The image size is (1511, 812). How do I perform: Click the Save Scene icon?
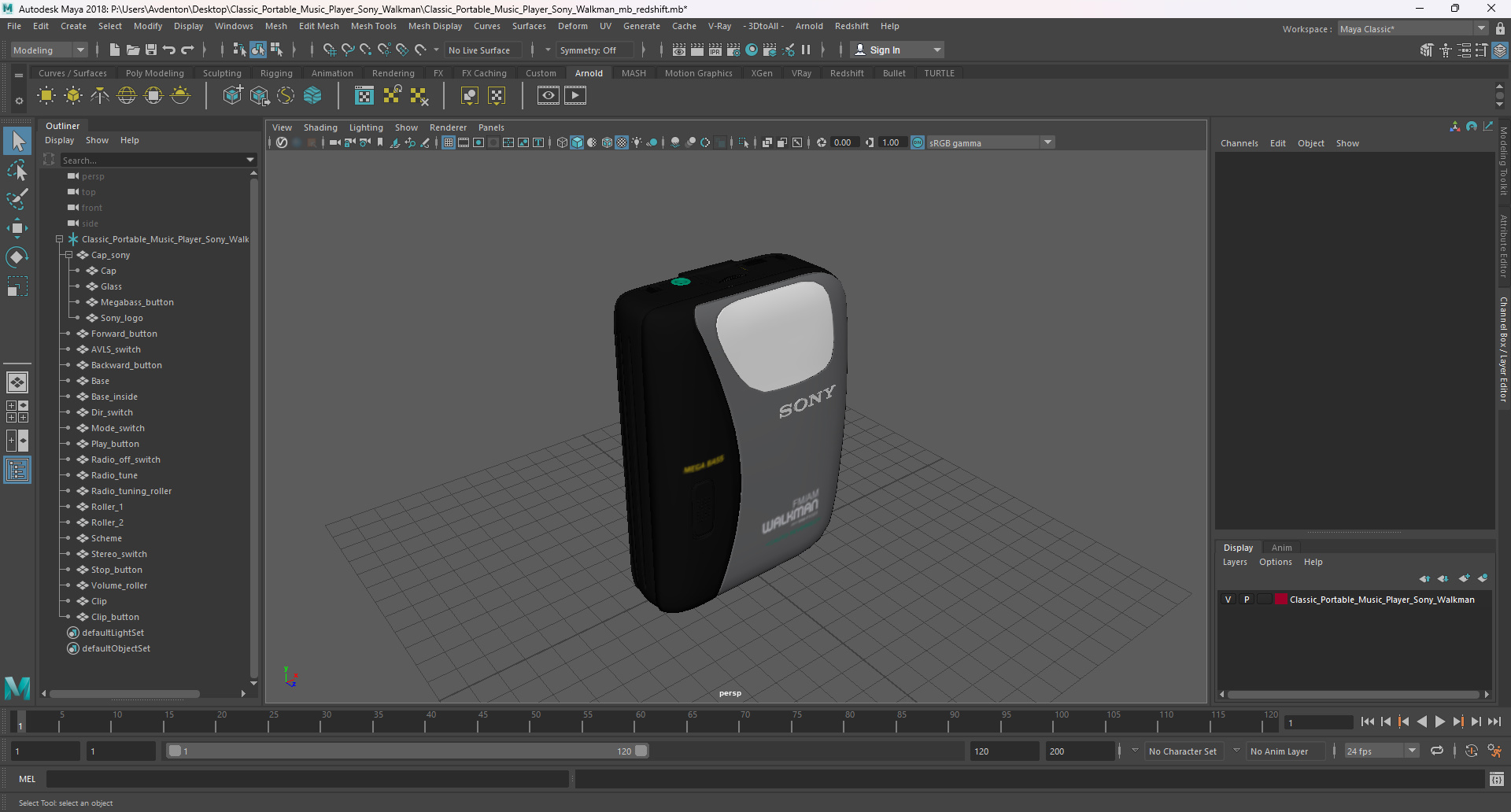[151, 50]
